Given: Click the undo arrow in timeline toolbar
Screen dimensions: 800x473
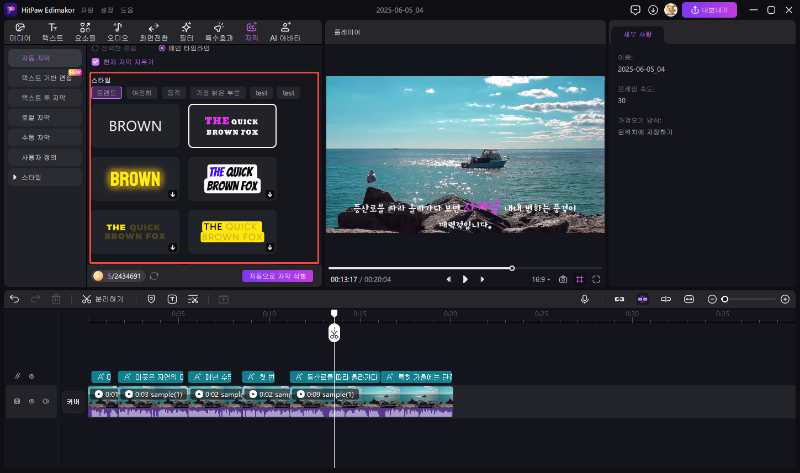Looking at the screenshot, I should tap(14, 299).
